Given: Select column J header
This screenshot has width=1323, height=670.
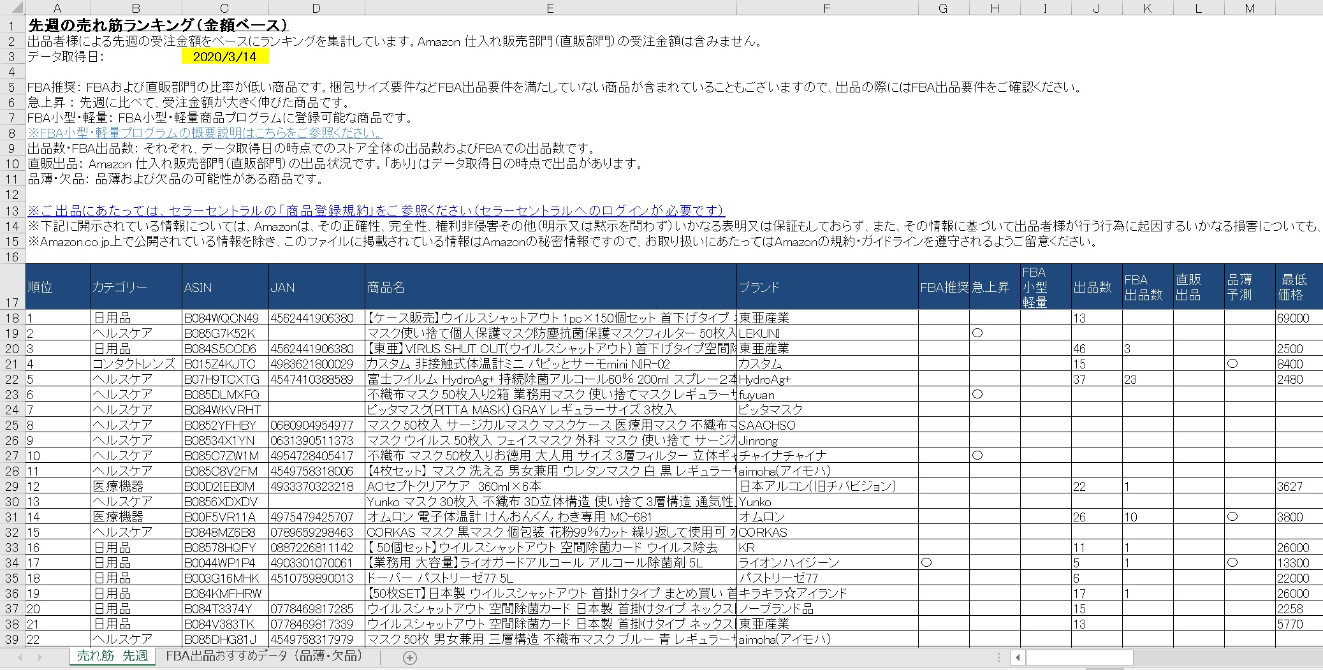Looking at the screenshot, I should tap(1095, 8).
